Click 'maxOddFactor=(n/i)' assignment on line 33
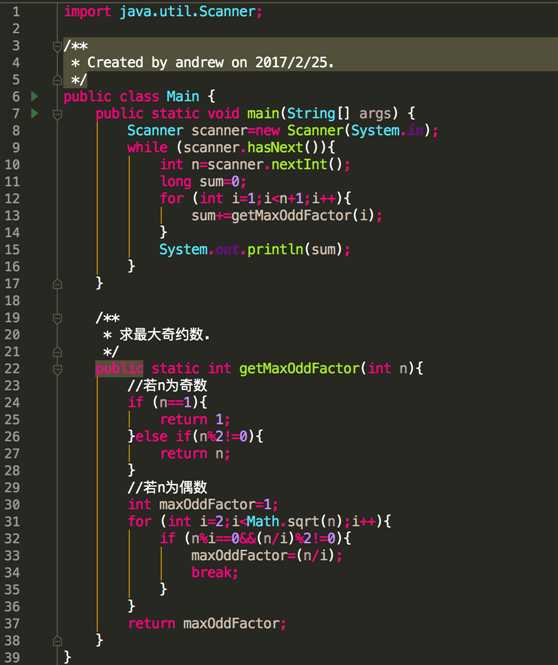This screenshot has width=558, height=665. (262, 556)
